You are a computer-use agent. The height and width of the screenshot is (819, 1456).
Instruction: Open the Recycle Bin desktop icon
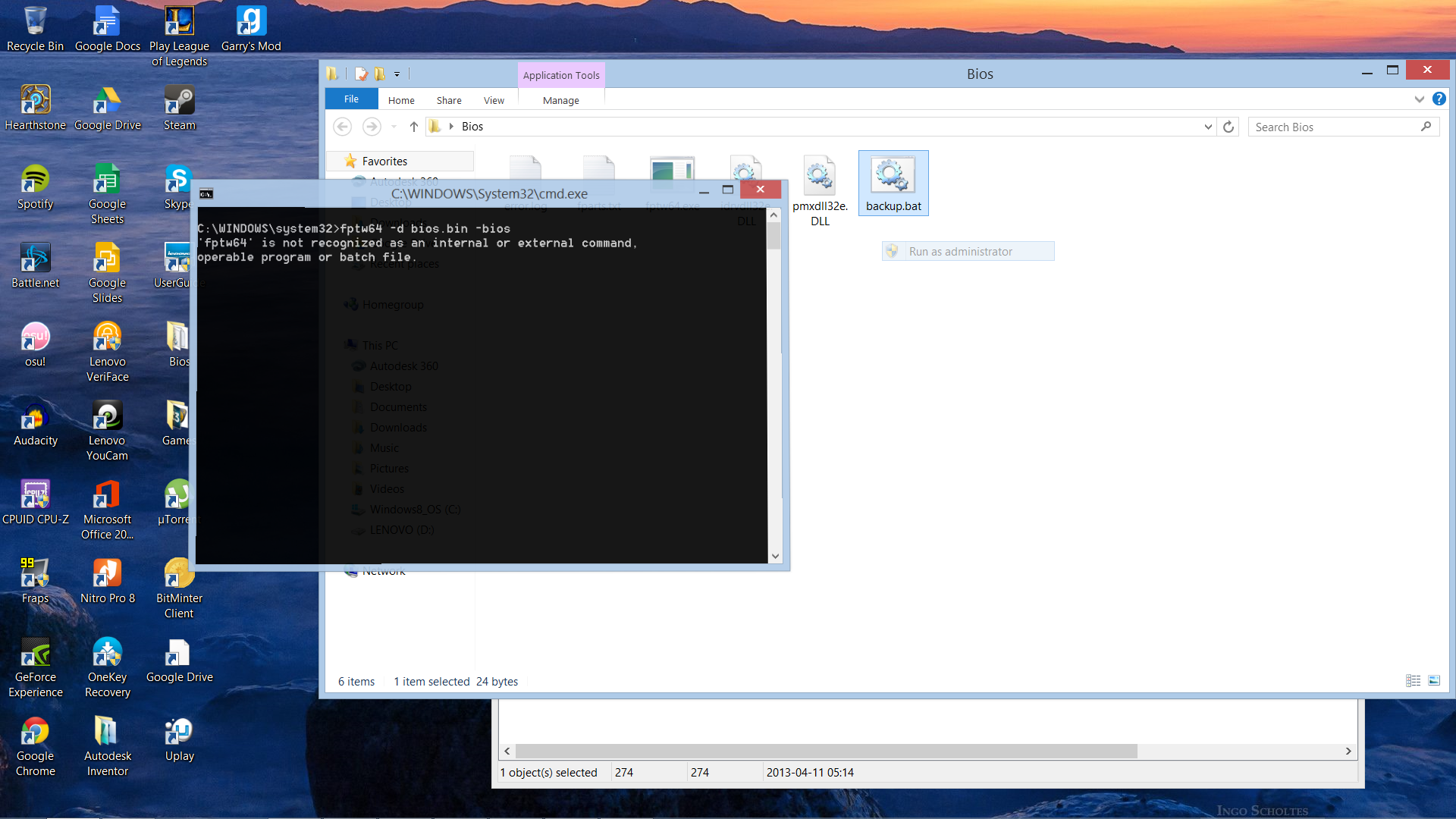[35, 29]
